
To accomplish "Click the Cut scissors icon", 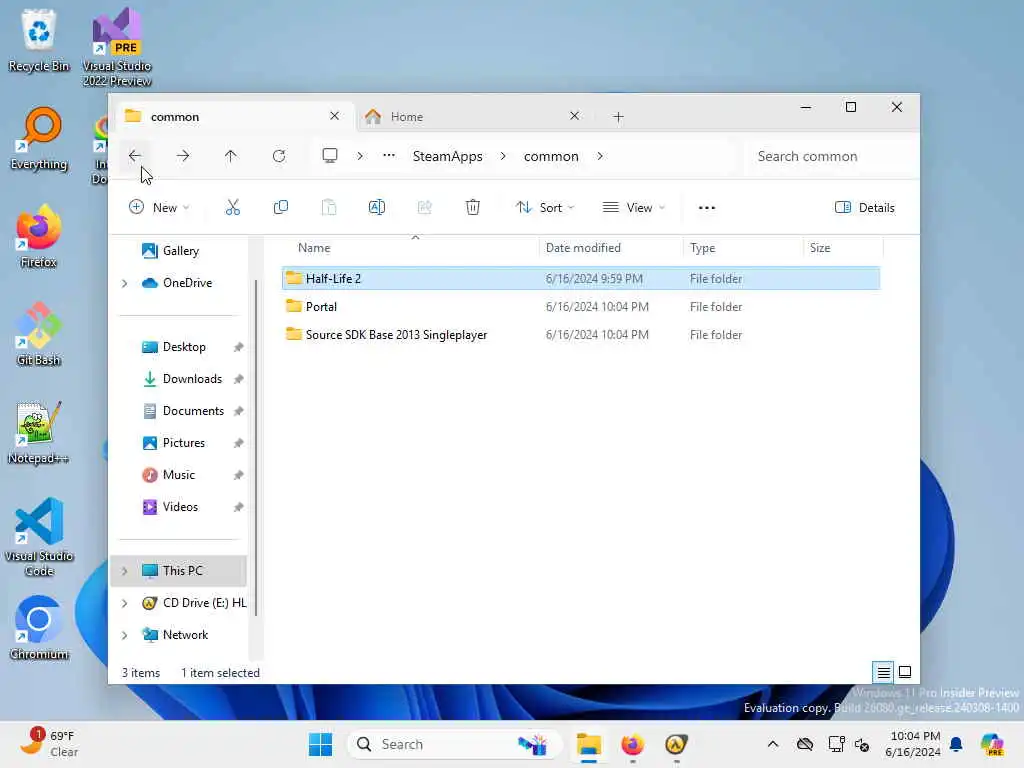I will pyautogui.click(x=232, y=208).
